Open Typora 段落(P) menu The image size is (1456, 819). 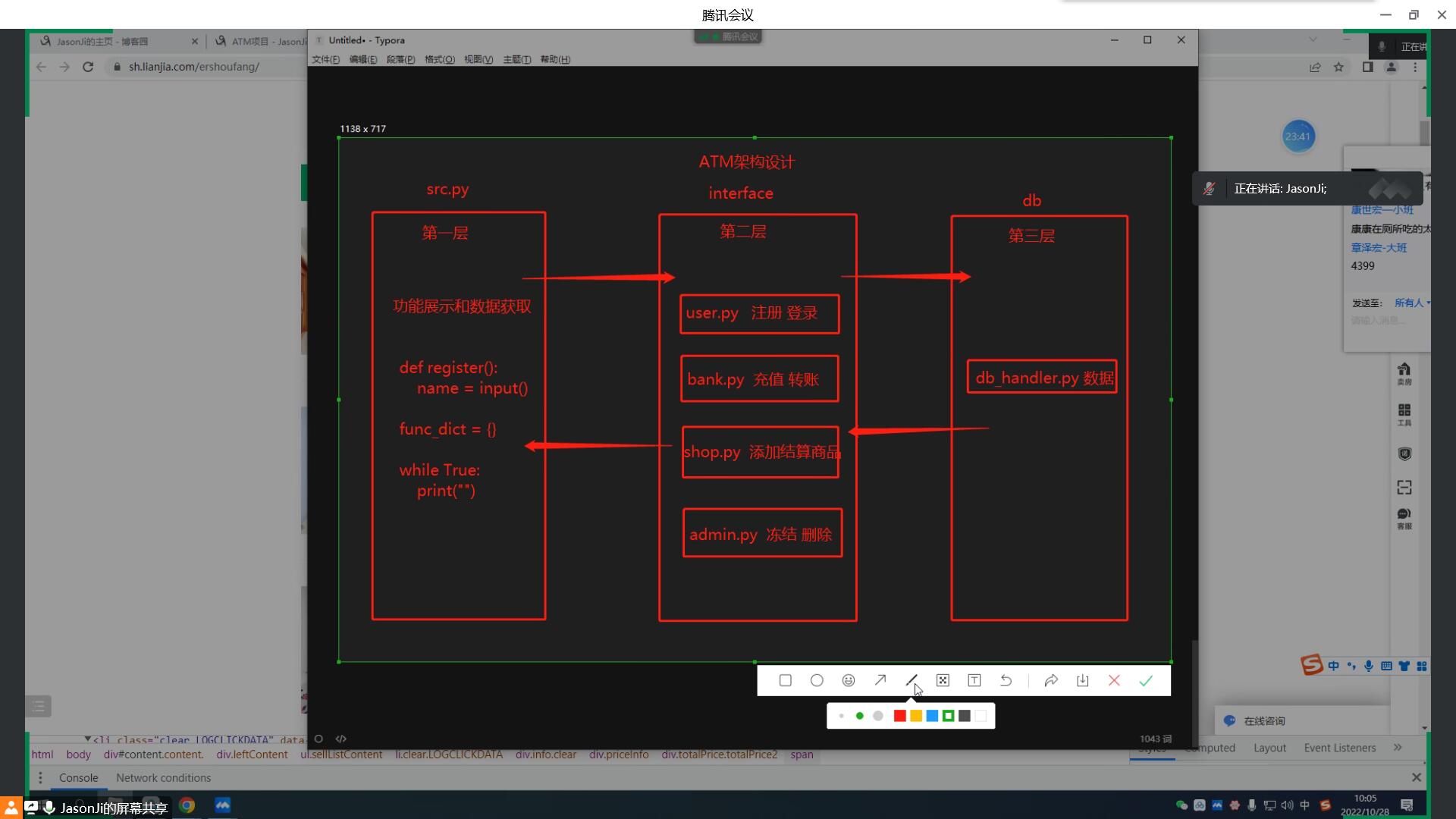[401, 59]
